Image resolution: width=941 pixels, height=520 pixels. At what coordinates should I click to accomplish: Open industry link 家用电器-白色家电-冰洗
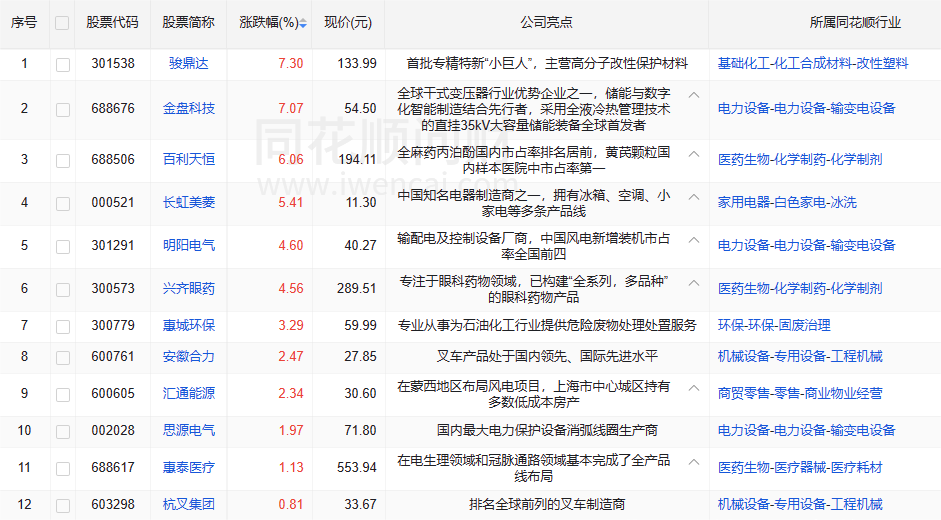tap(787, 202)
